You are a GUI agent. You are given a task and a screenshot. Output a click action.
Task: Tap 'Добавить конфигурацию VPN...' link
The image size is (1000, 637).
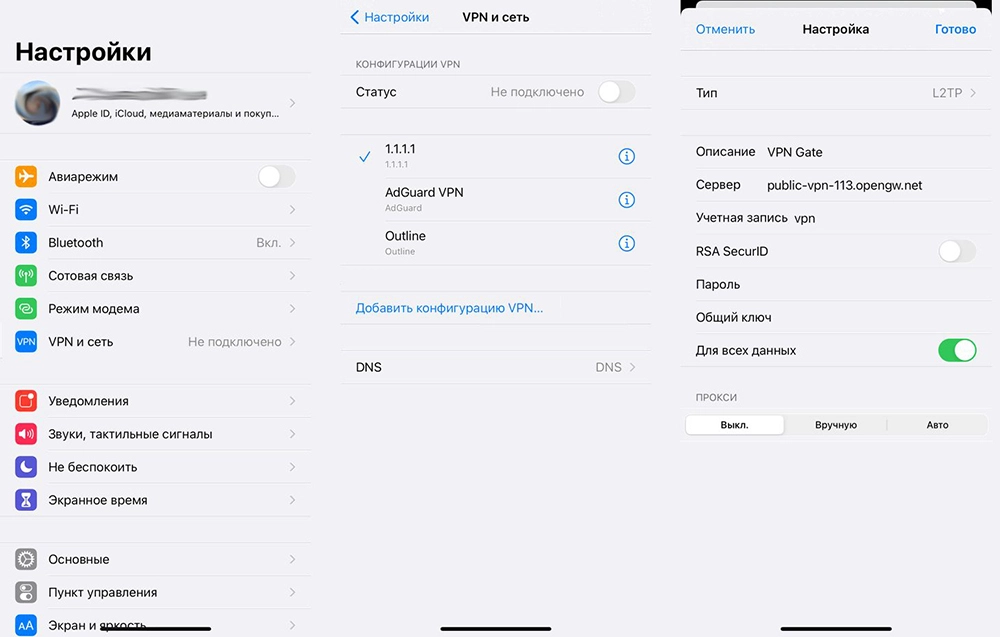click(449, 308)
